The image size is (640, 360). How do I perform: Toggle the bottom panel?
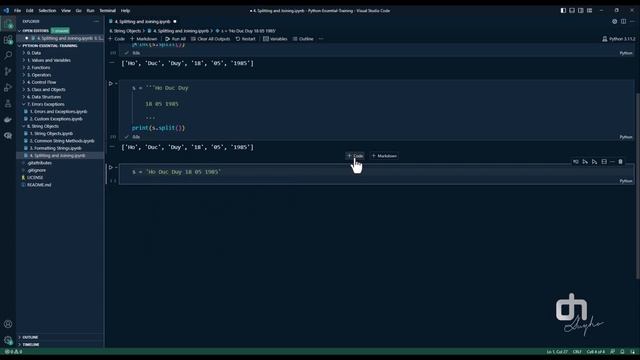pyautogui.click(x=572, y=11)
